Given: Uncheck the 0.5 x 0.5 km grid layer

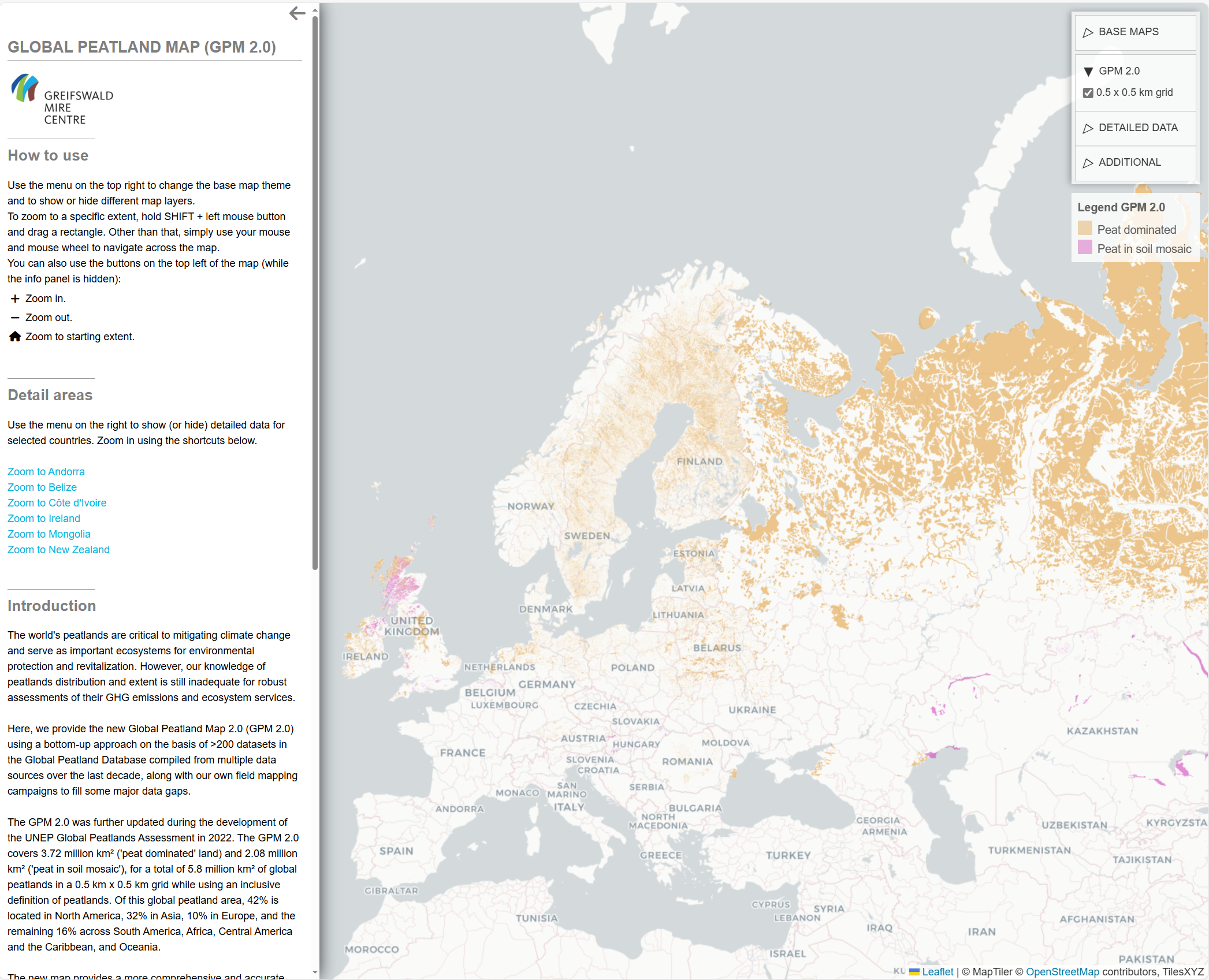Looking at the screenshot, I should coord(1088,92).
